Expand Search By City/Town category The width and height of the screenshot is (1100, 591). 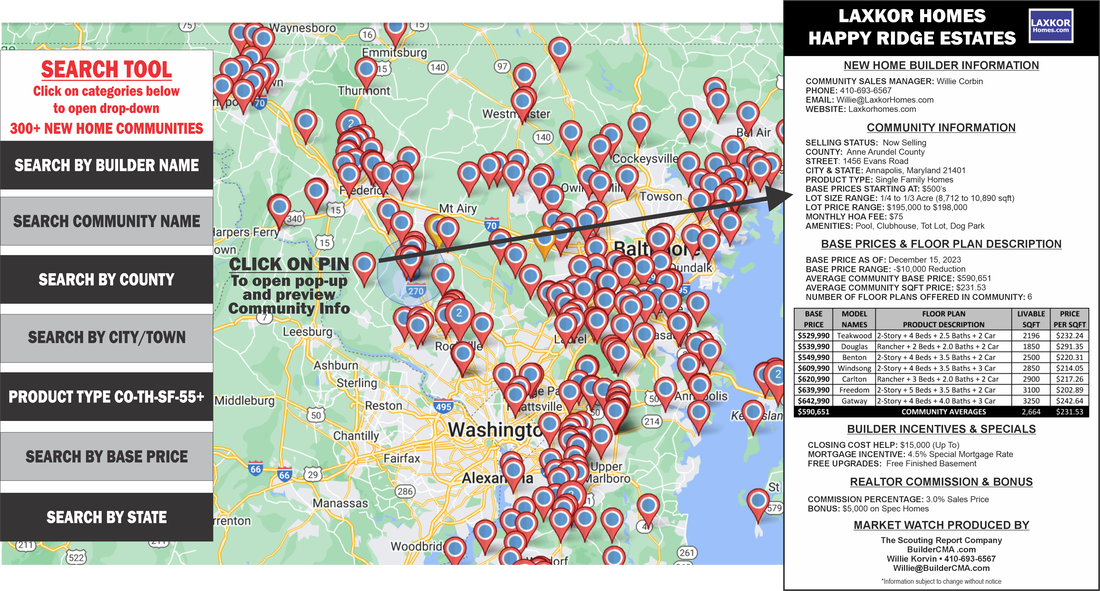(107, 338)
